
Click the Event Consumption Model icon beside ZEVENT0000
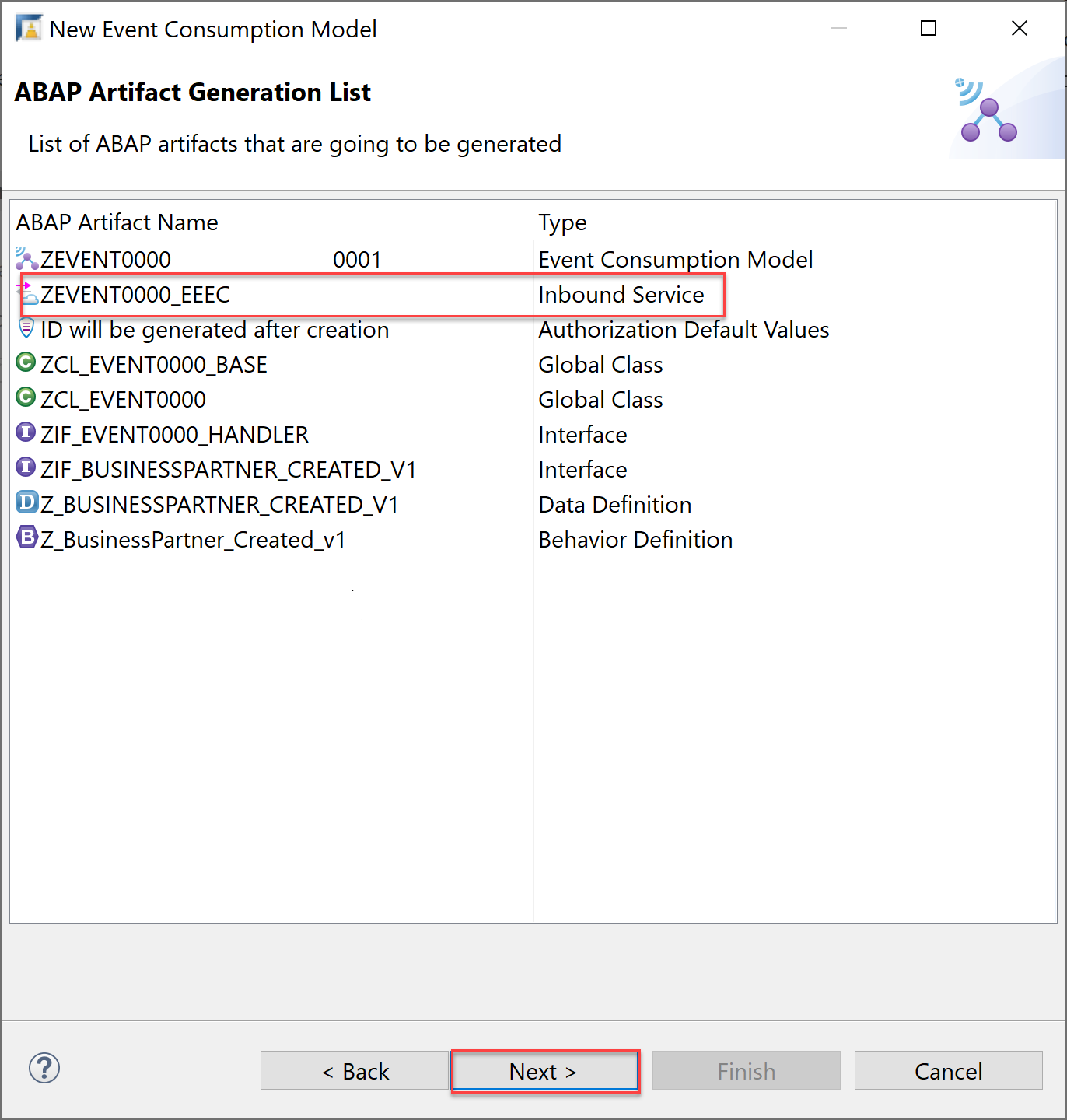26,259
